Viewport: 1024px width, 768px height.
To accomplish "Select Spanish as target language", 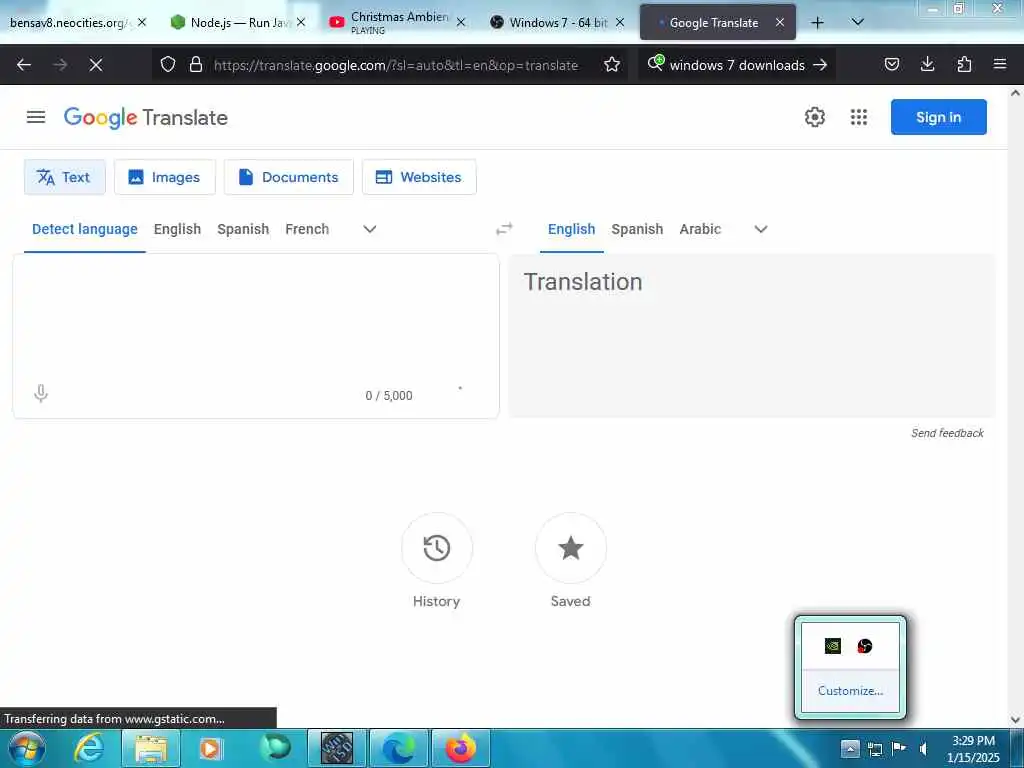I will coord(637,229).
